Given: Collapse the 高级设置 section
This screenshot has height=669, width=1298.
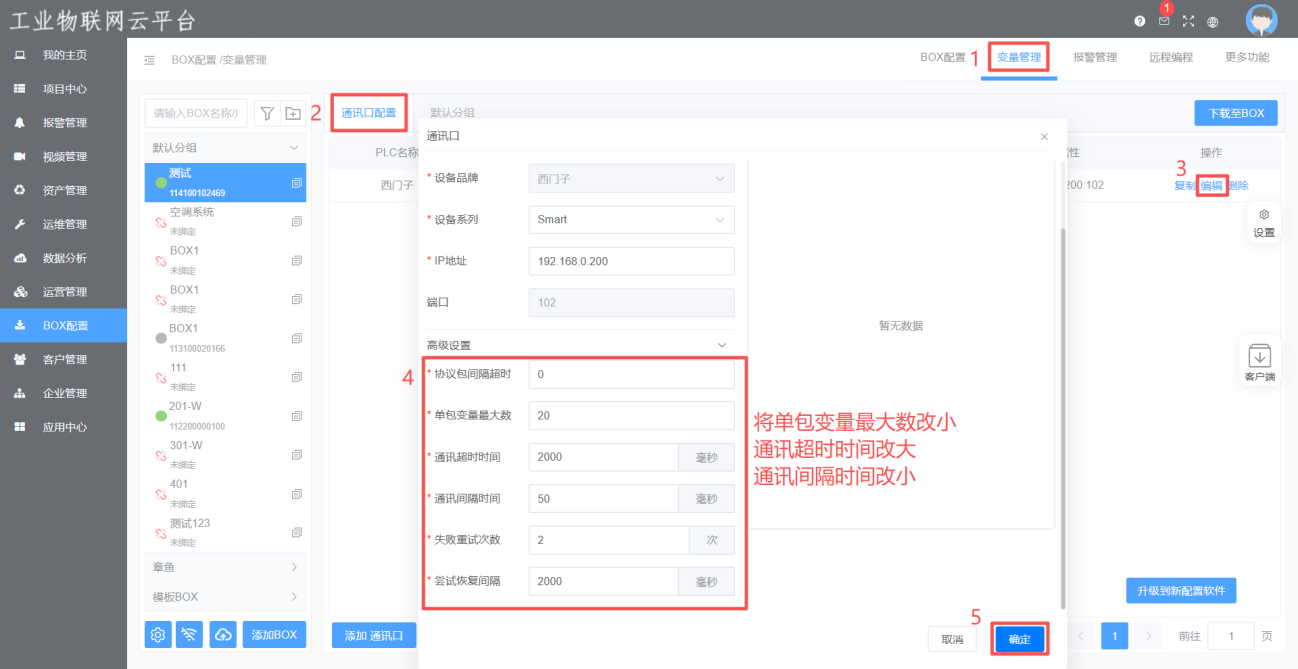Looking at the screenshot, I should [x=723, y=345].
